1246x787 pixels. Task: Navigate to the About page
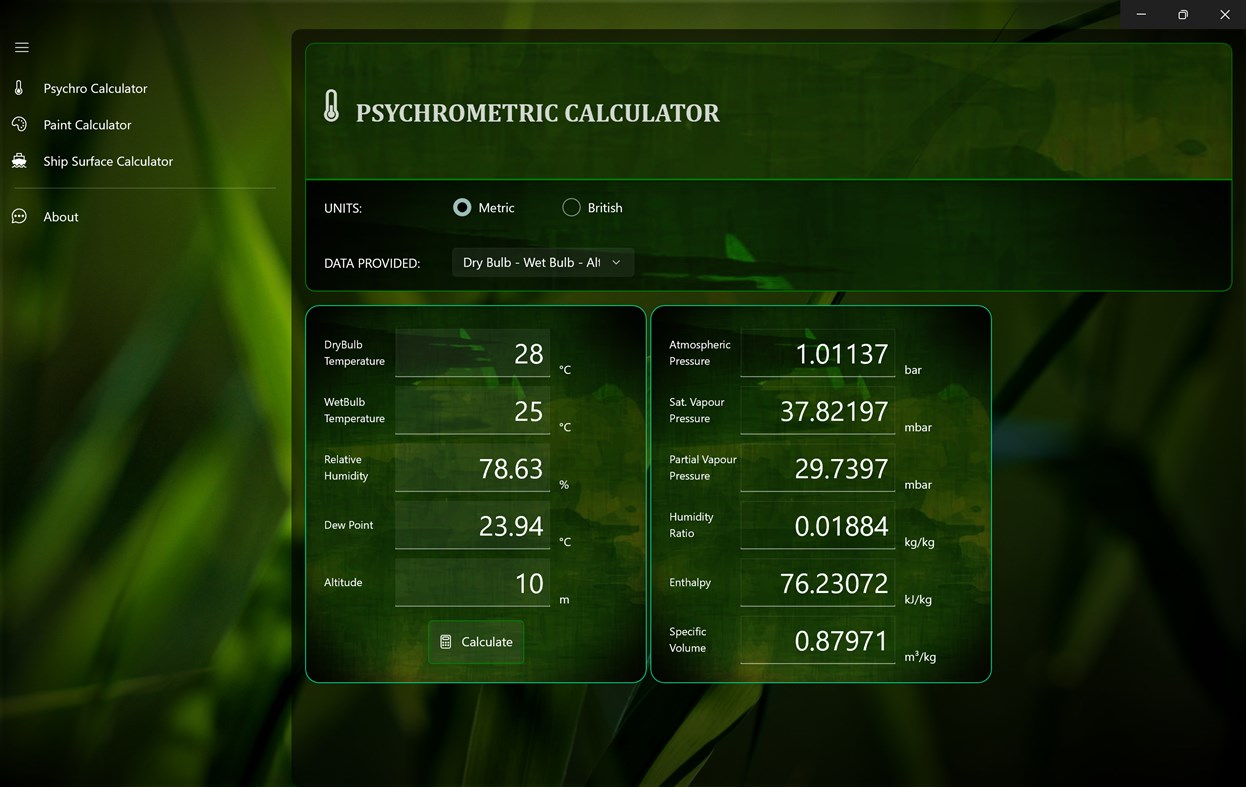pyautogui.click(x=60, y=216)
